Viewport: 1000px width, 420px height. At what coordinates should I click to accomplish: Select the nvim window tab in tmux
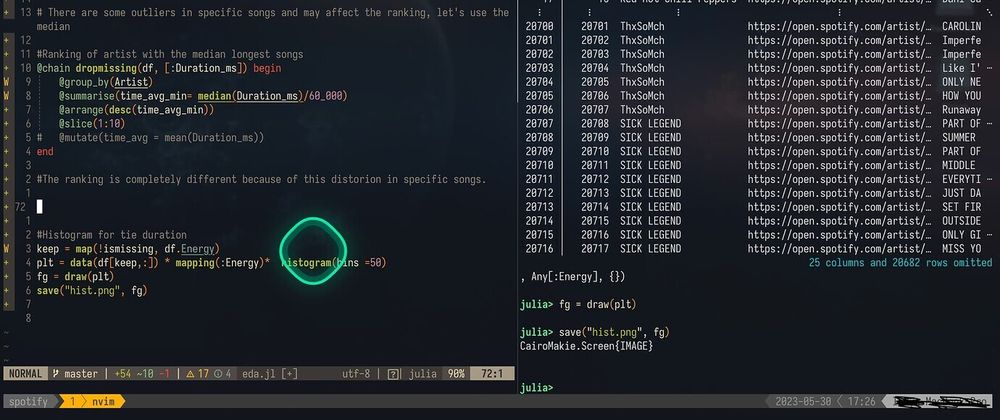(100, 401)
